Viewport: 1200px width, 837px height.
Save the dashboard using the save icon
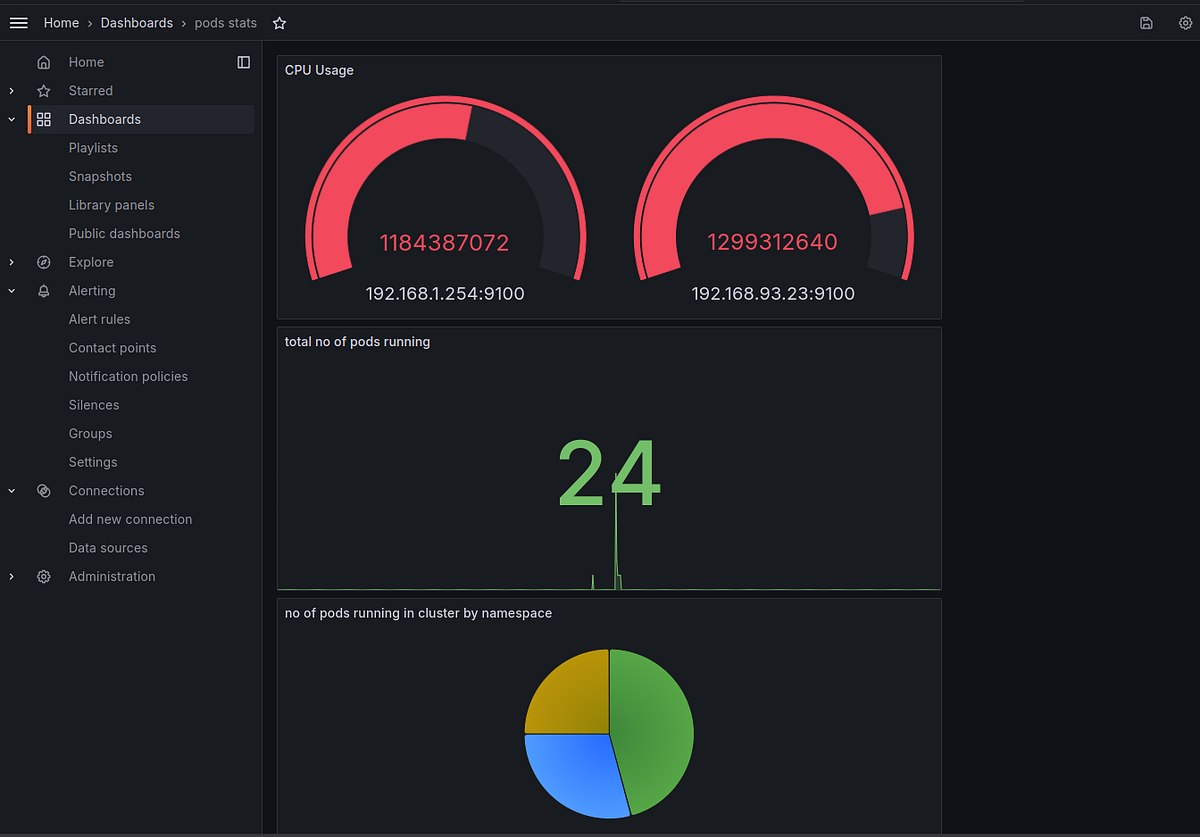pos(1146,23)
